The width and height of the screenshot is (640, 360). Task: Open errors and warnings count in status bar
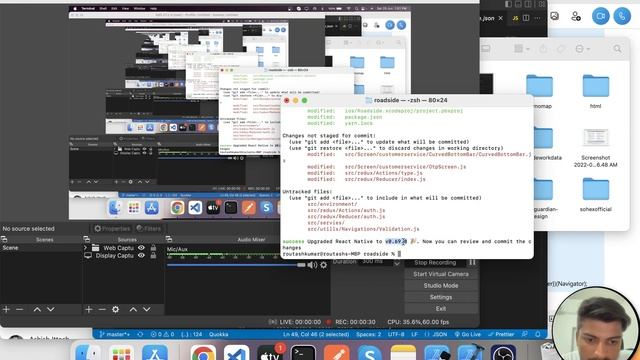click(162, 334)
